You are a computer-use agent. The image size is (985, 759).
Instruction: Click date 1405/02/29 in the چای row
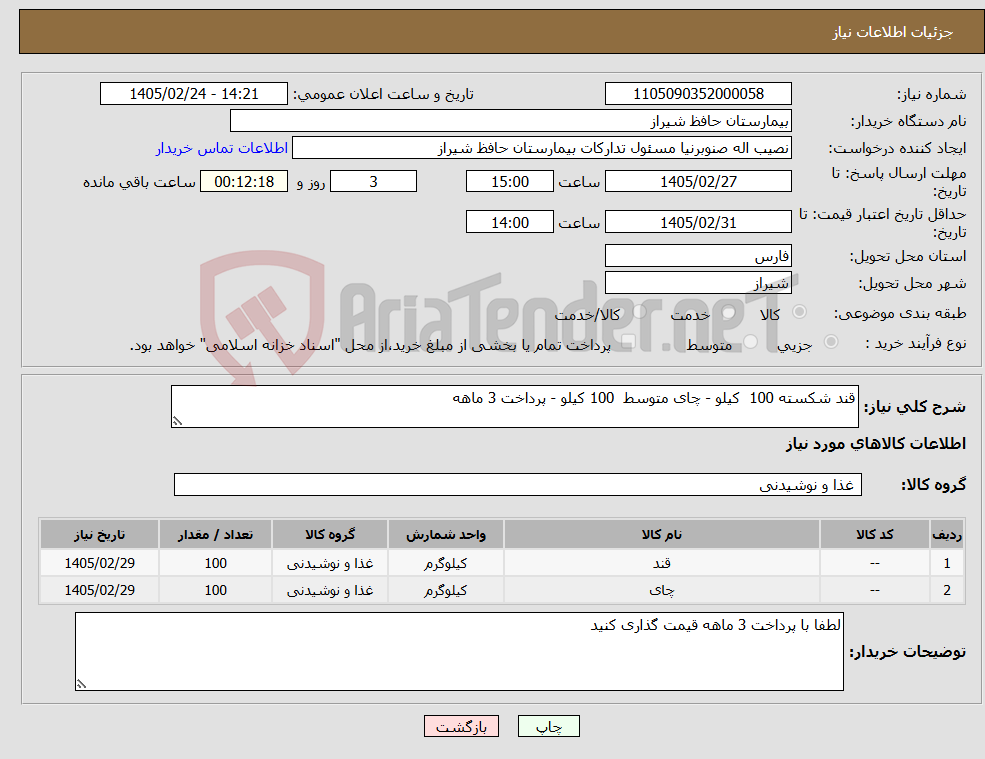99,590
